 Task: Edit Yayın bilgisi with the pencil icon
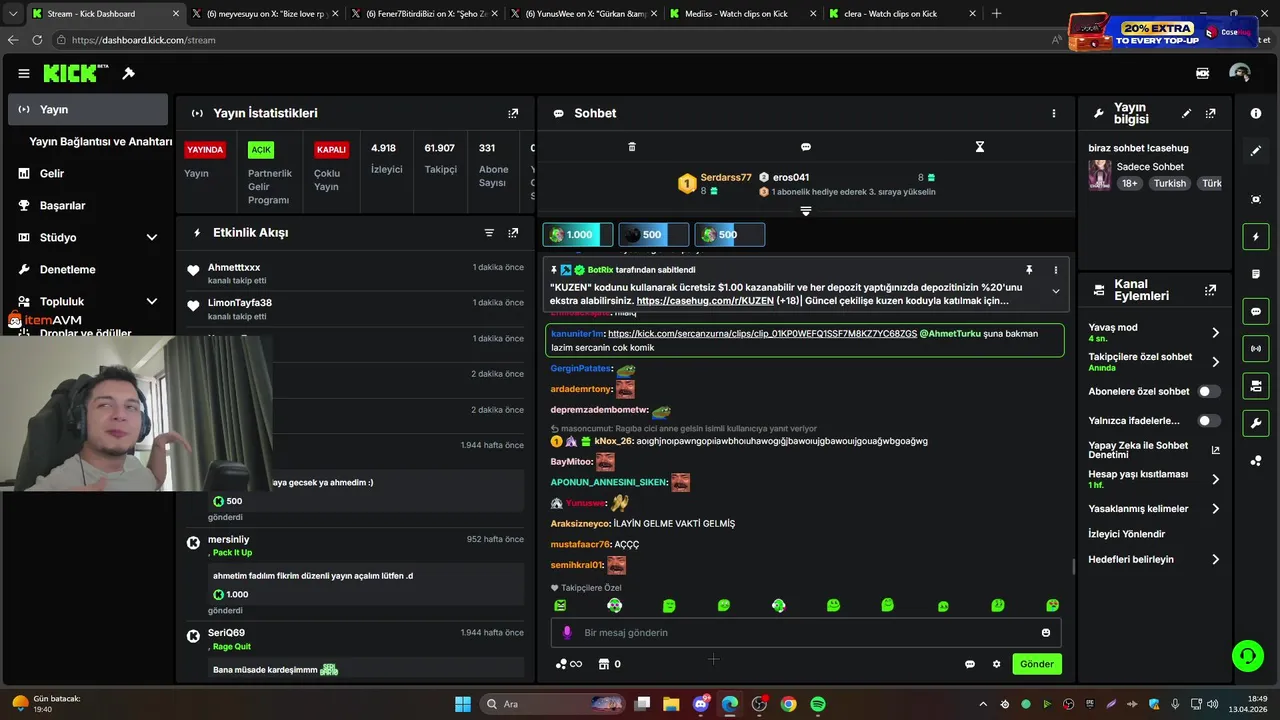(x=1187, y=114)
